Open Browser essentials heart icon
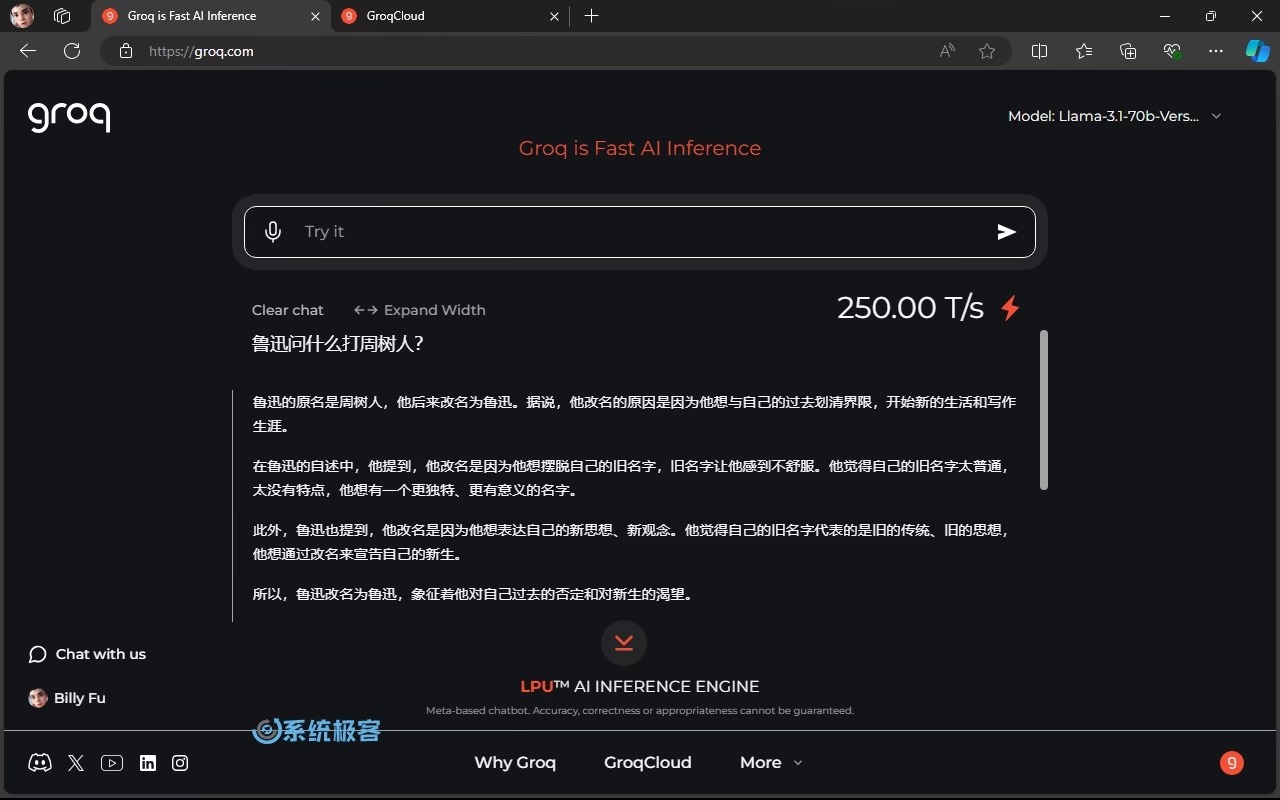The image size is (1280, 800). [x=1172, y=51]
